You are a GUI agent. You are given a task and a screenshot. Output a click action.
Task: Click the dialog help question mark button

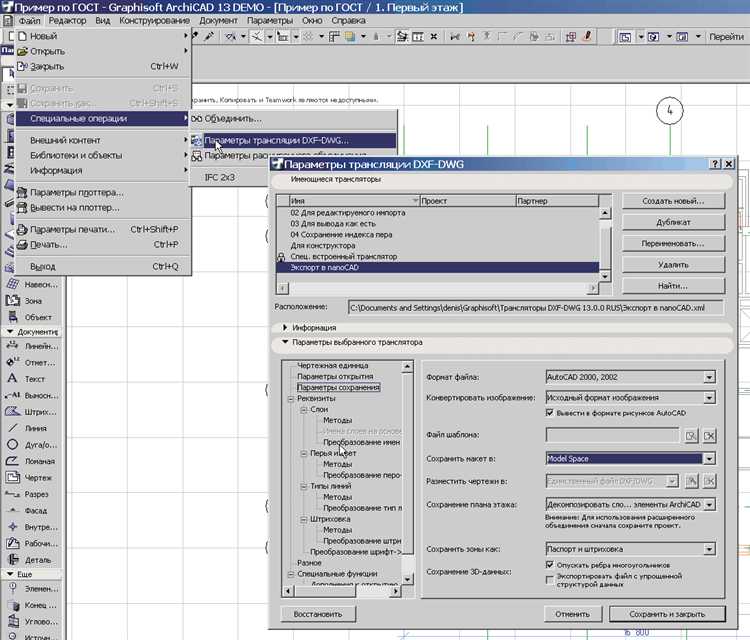click(x=715, y=164)
